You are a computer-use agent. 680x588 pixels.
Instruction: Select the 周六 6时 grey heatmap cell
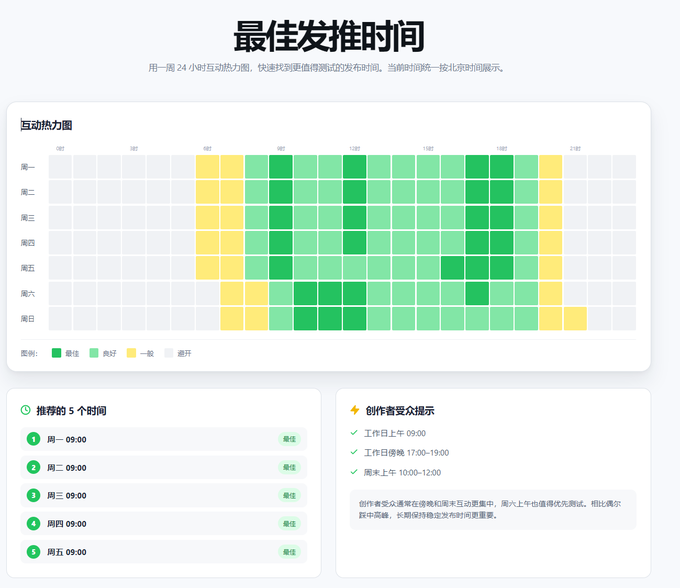(207, 294)
